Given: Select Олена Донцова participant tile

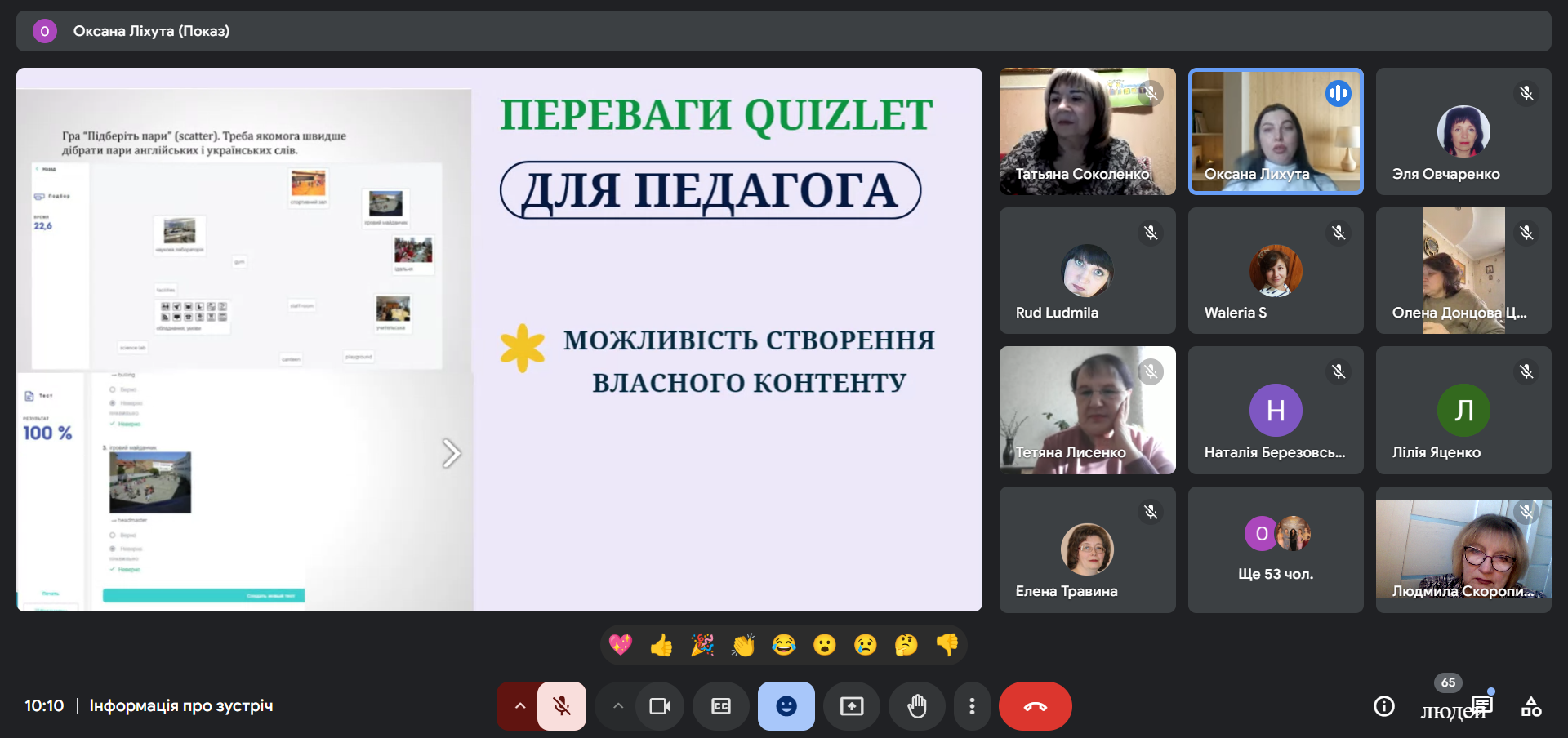Looking at the screenshot, I should coord(1463,270).
